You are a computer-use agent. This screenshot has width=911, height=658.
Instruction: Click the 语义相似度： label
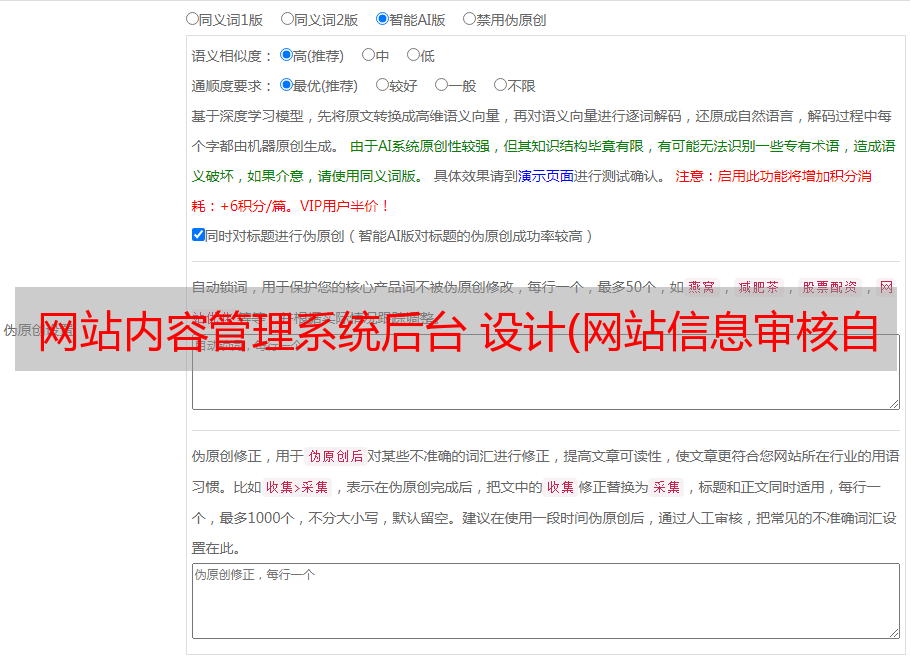tap(232, 56)
